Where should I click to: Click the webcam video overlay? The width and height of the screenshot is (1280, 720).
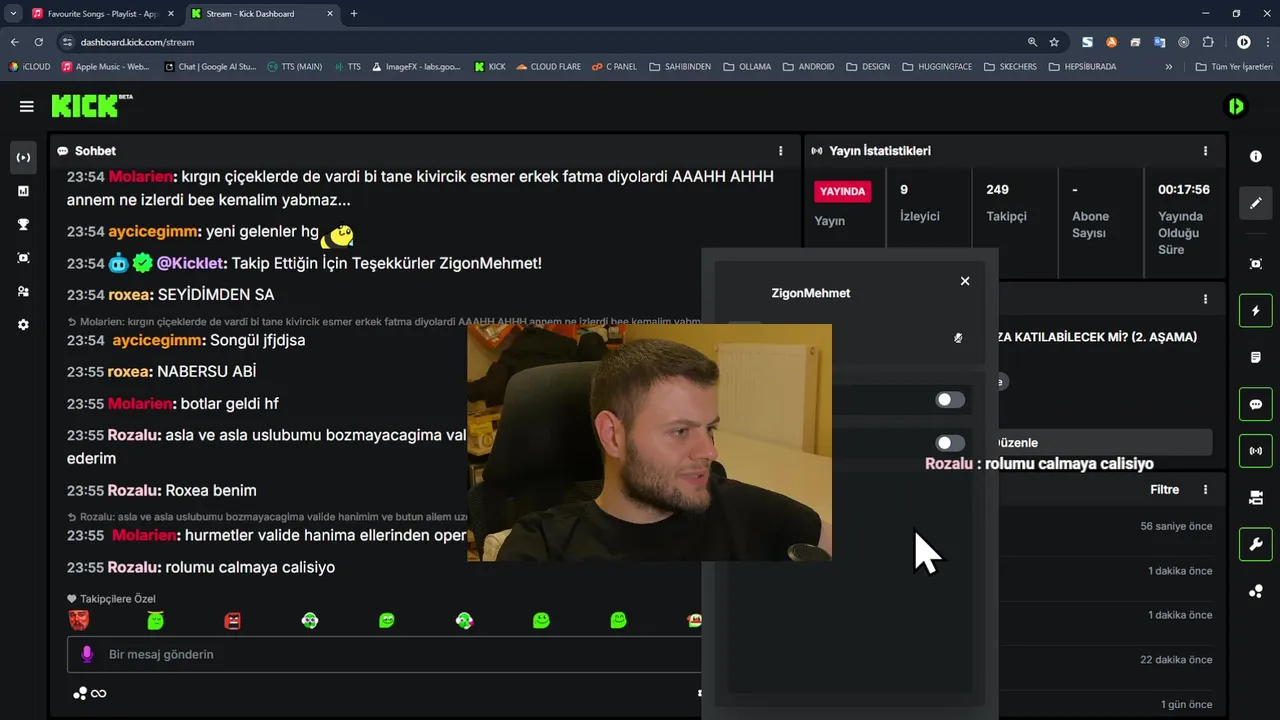pos(649,441)
